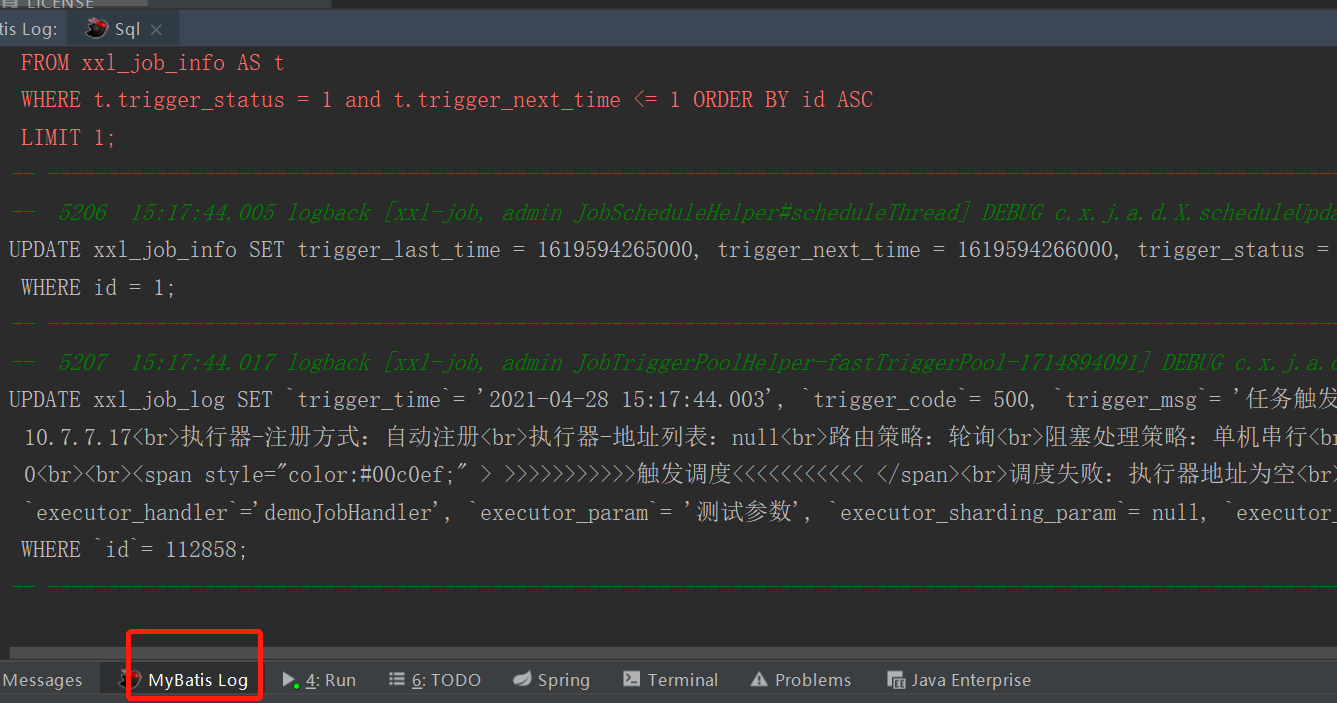Click the Spring leaf icon

tap(521, 680)
